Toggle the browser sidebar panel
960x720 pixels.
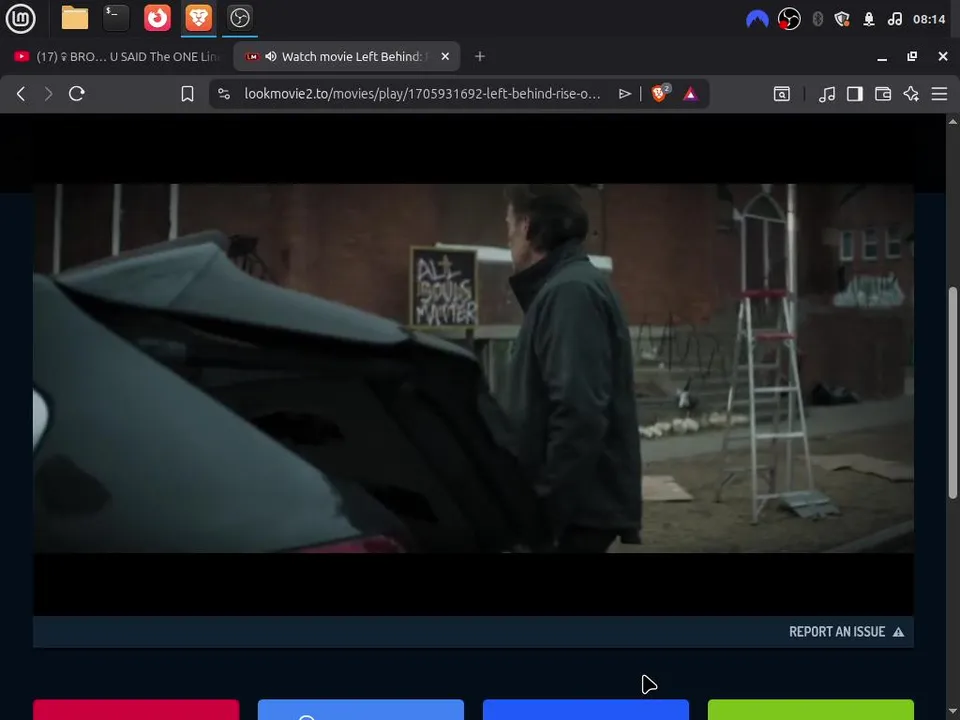point(855,94)
